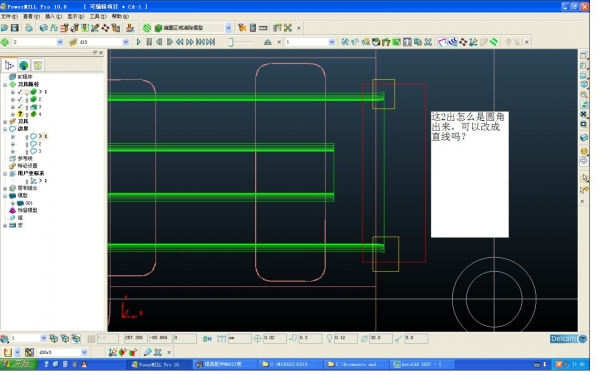
Task: Click the tolerance field showing 0.02
Action: point(274,338)
